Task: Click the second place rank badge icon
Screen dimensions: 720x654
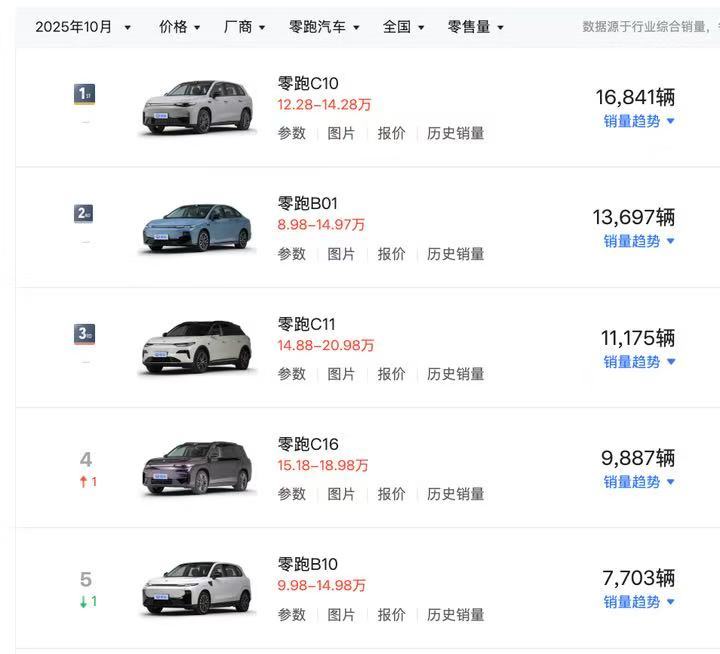Action: [x=85, y=214]
